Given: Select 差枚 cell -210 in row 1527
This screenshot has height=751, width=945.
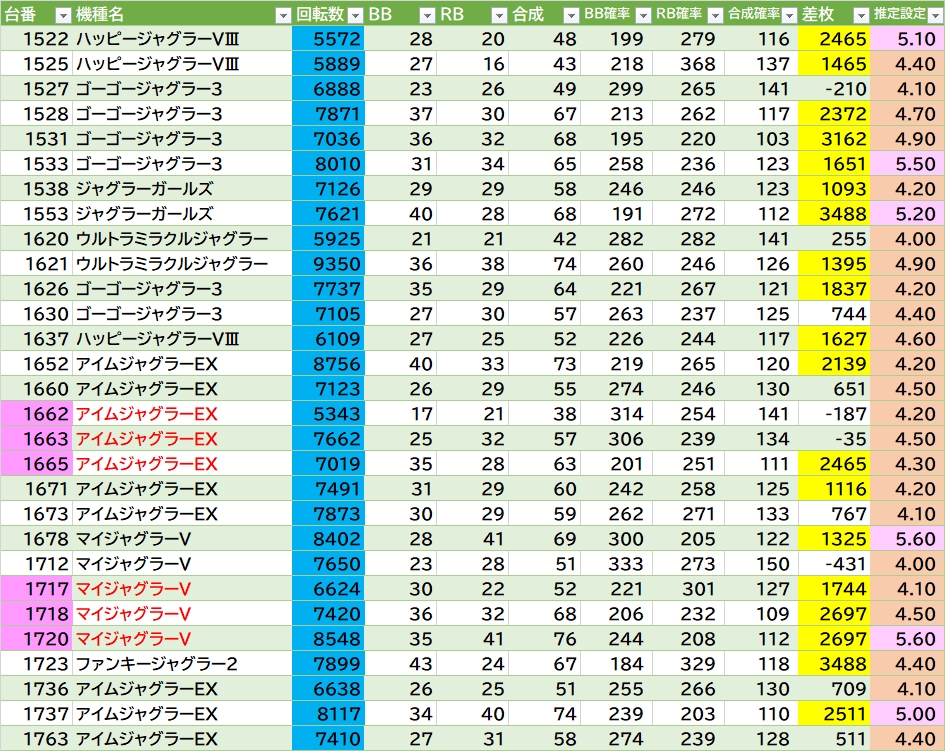Looking at the screenshot, I should [834, 89].
